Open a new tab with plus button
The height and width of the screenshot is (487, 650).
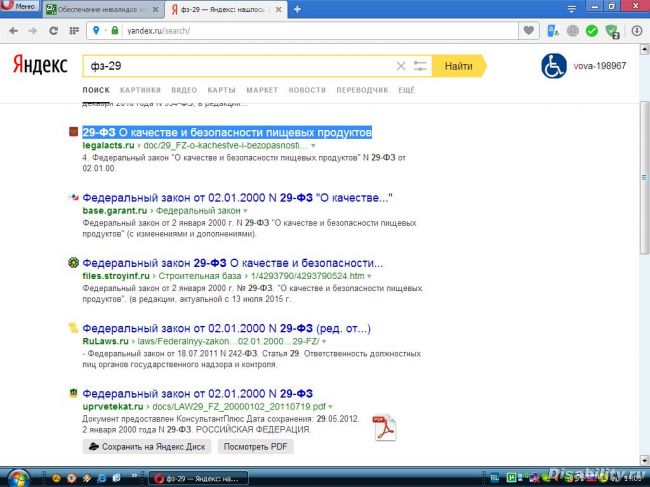297,9
